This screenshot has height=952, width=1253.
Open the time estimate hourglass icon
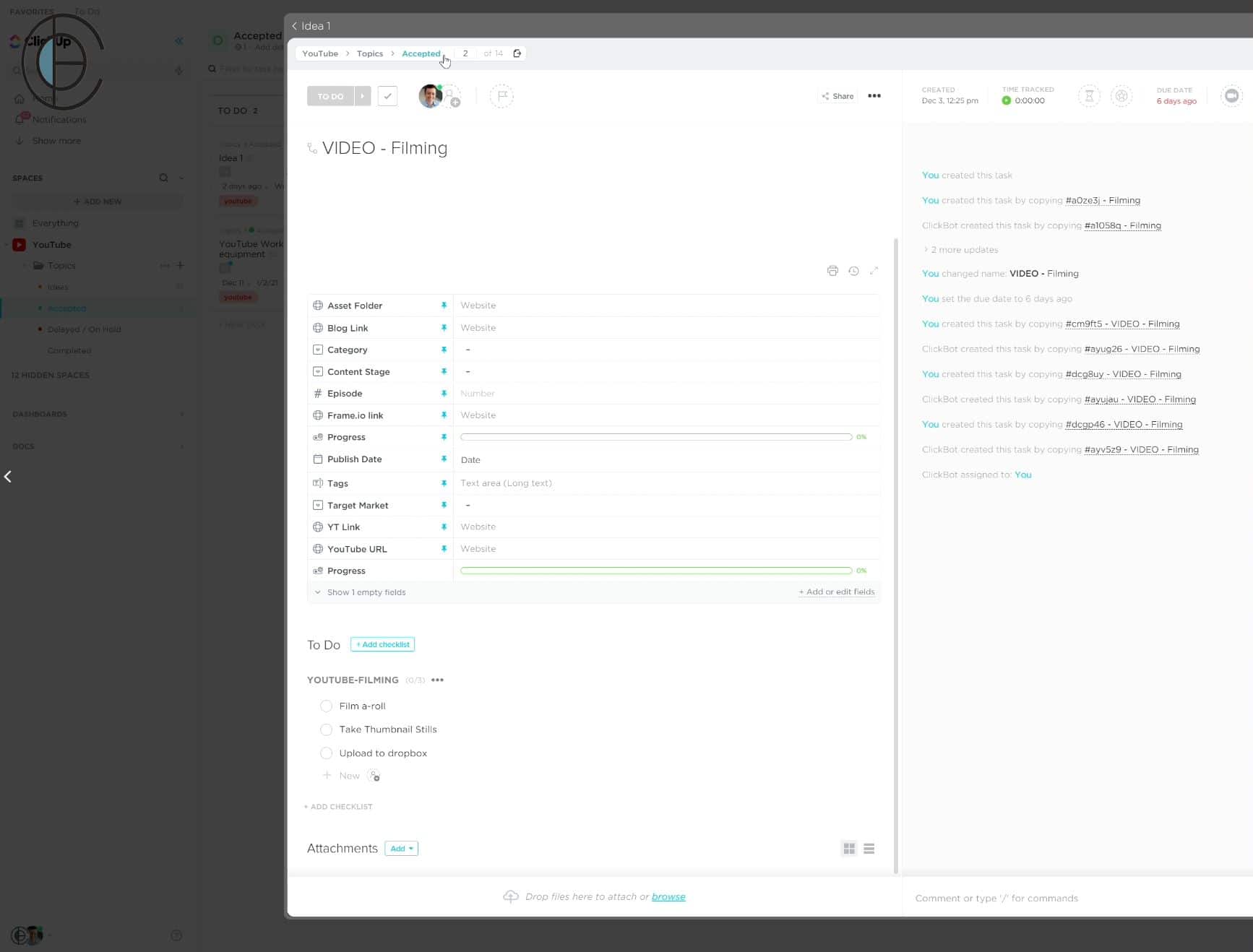(1088, 95)
